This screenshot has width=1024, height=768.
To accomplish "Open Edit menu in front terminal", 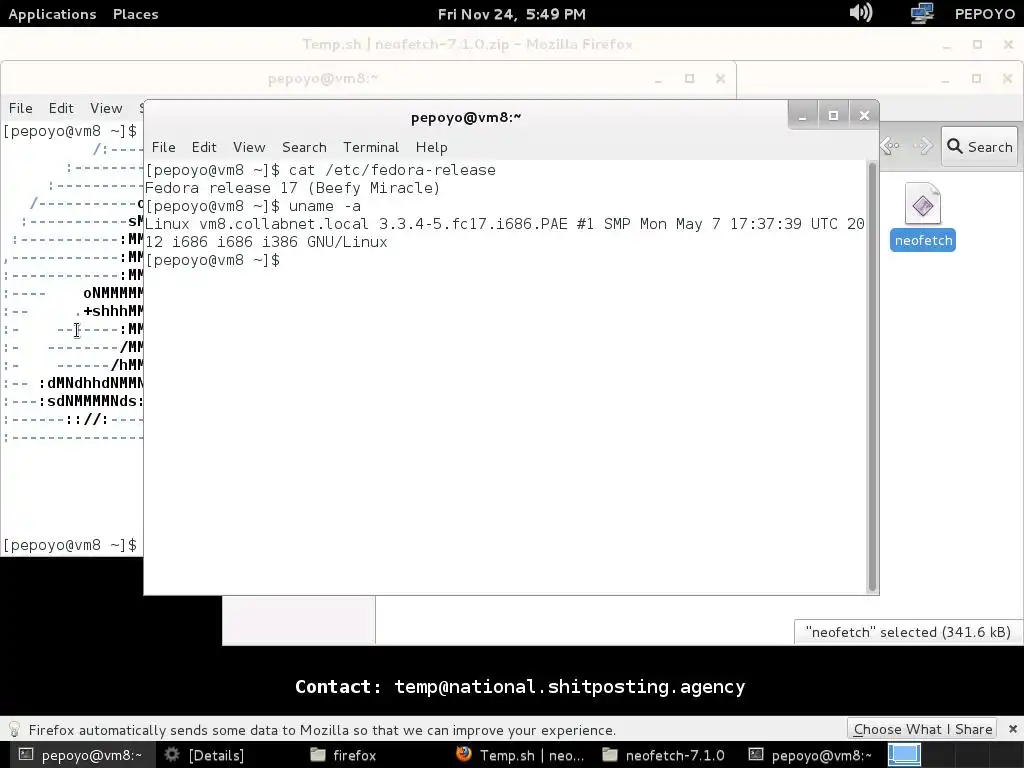I will point(204,147).
